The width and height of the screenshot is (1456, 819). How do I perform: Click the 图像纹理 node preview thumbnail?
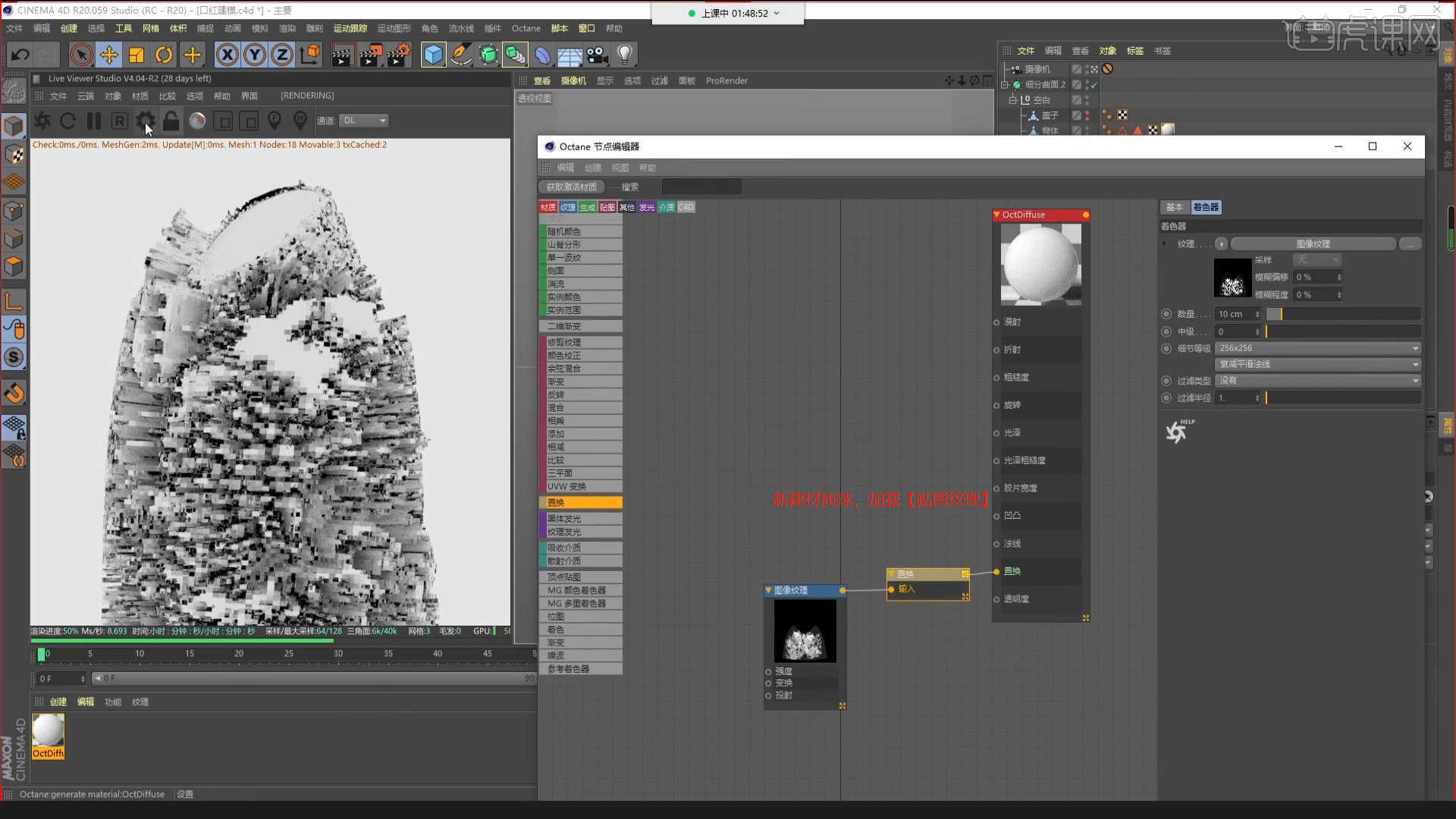pyautogui.click(x=805, y=631)
